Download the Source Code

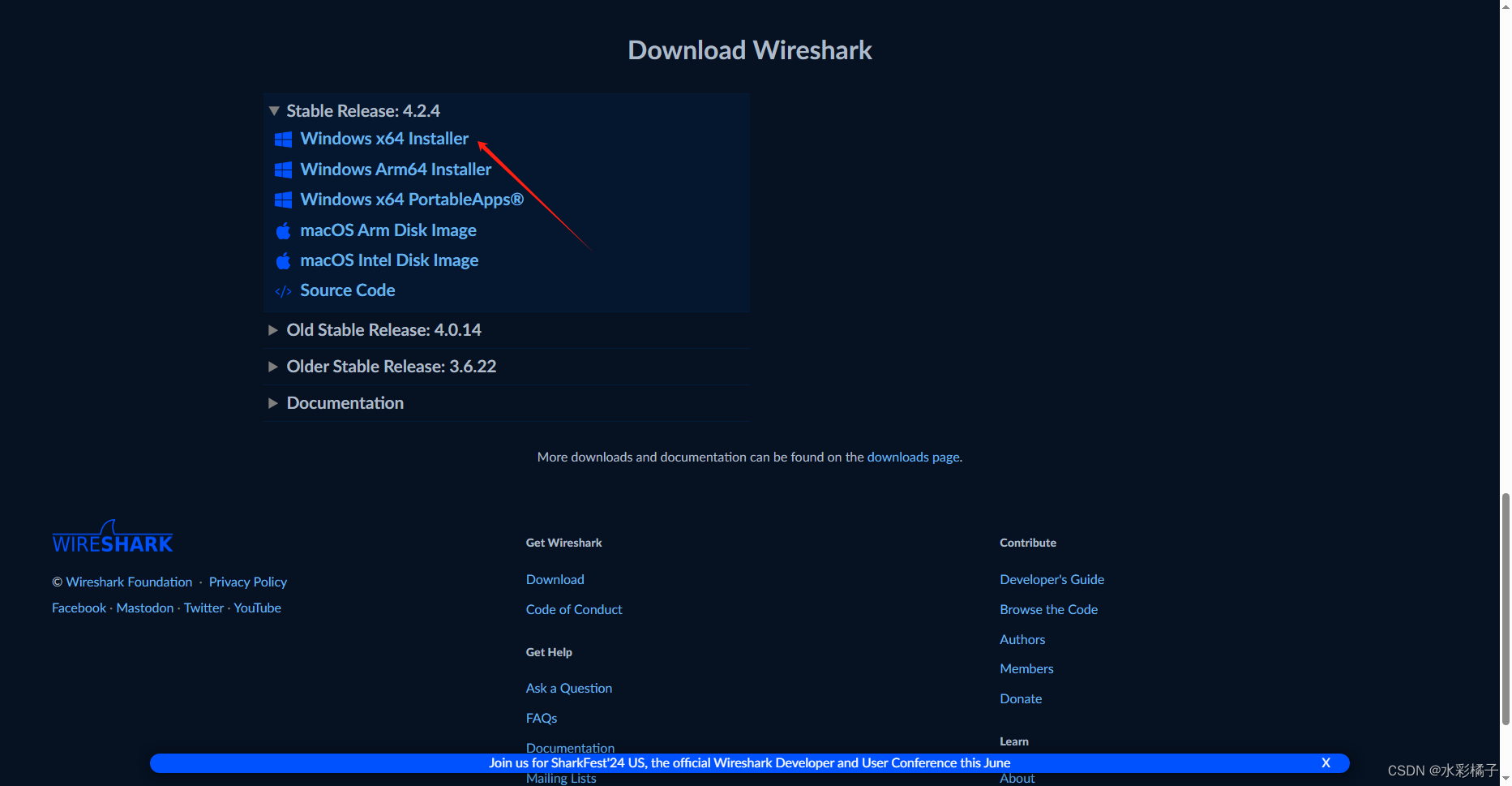click(348, 290)
